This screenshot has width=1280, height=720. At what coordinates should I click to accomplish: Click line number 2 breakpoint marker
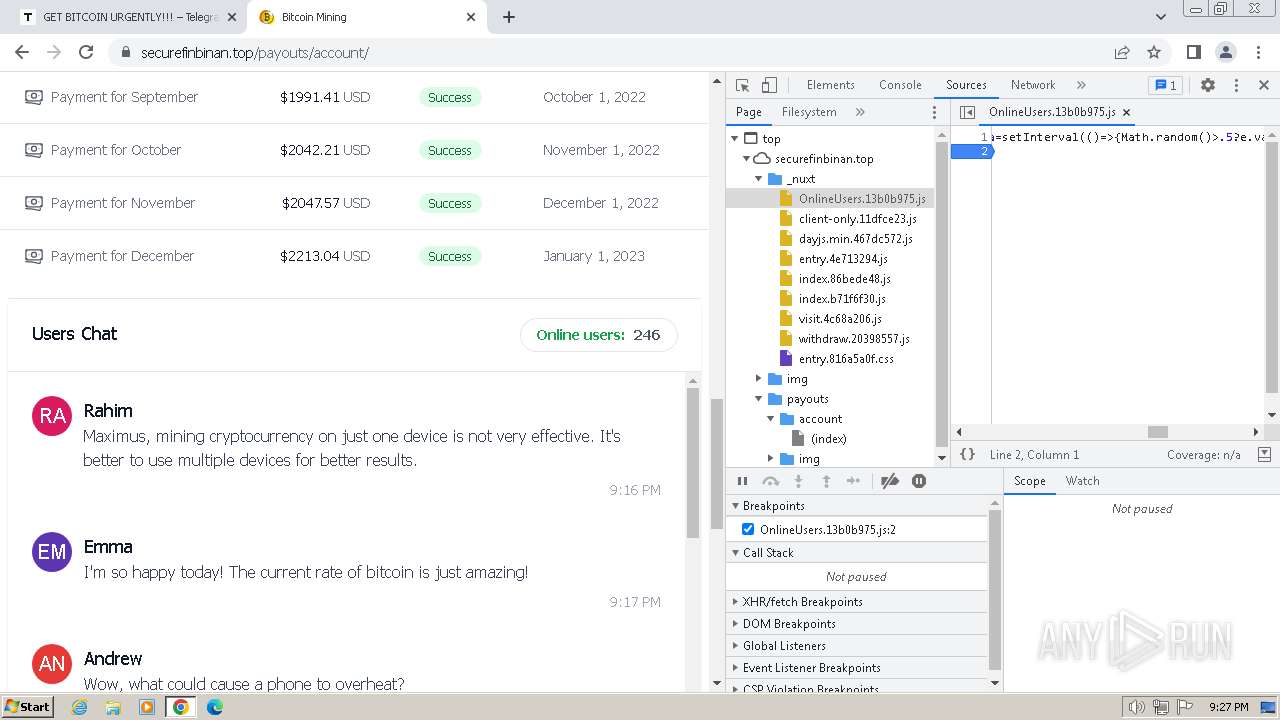[x=971, y=151]
